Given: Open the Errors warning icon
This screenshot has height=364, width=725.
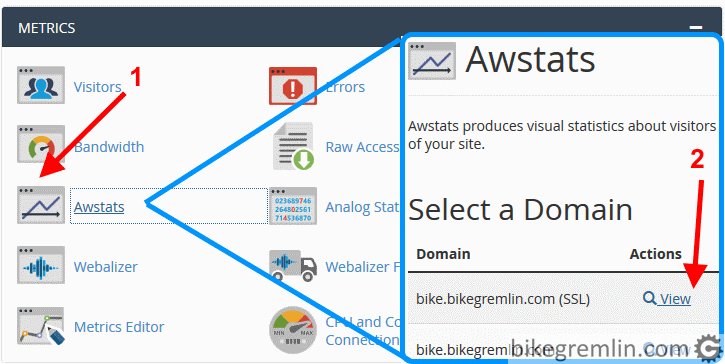Looking at the screenshot, I should pyautogui.click(x=293, y=86).
